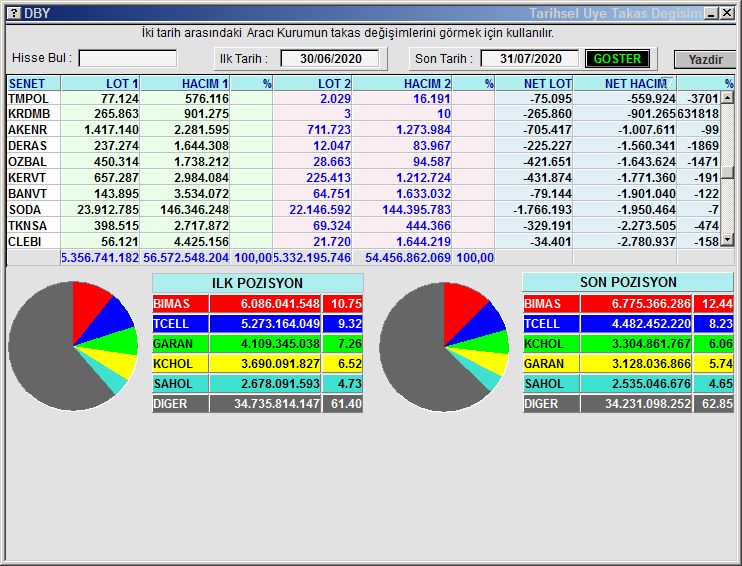The image size is (742, 566).
Task: Click blue TCELL entry in SON POZISYON
Action: pos(606,324)
